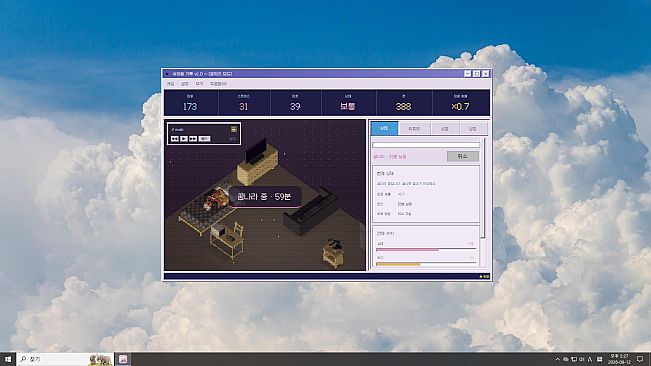
Task: Click the pink status text beside 취소
Action: tap(390, 157)
